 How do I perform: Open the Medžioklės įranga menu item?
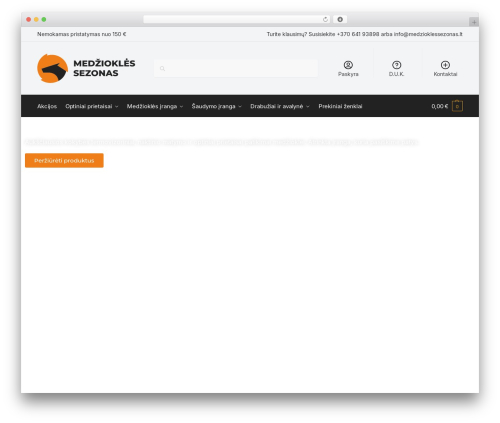point(152,106)
